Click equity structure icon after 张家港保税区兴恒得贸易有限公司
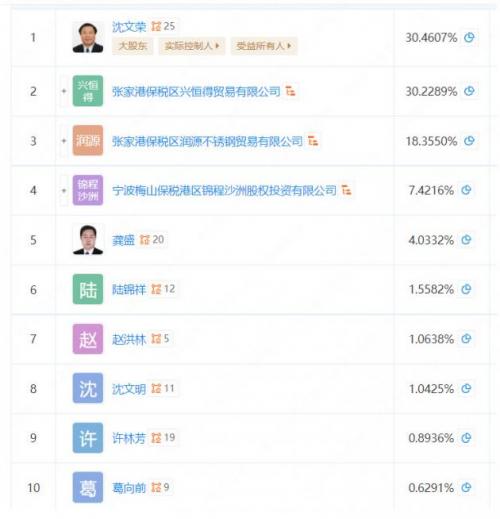Screen dimensions: 500x519 point(291,91)
